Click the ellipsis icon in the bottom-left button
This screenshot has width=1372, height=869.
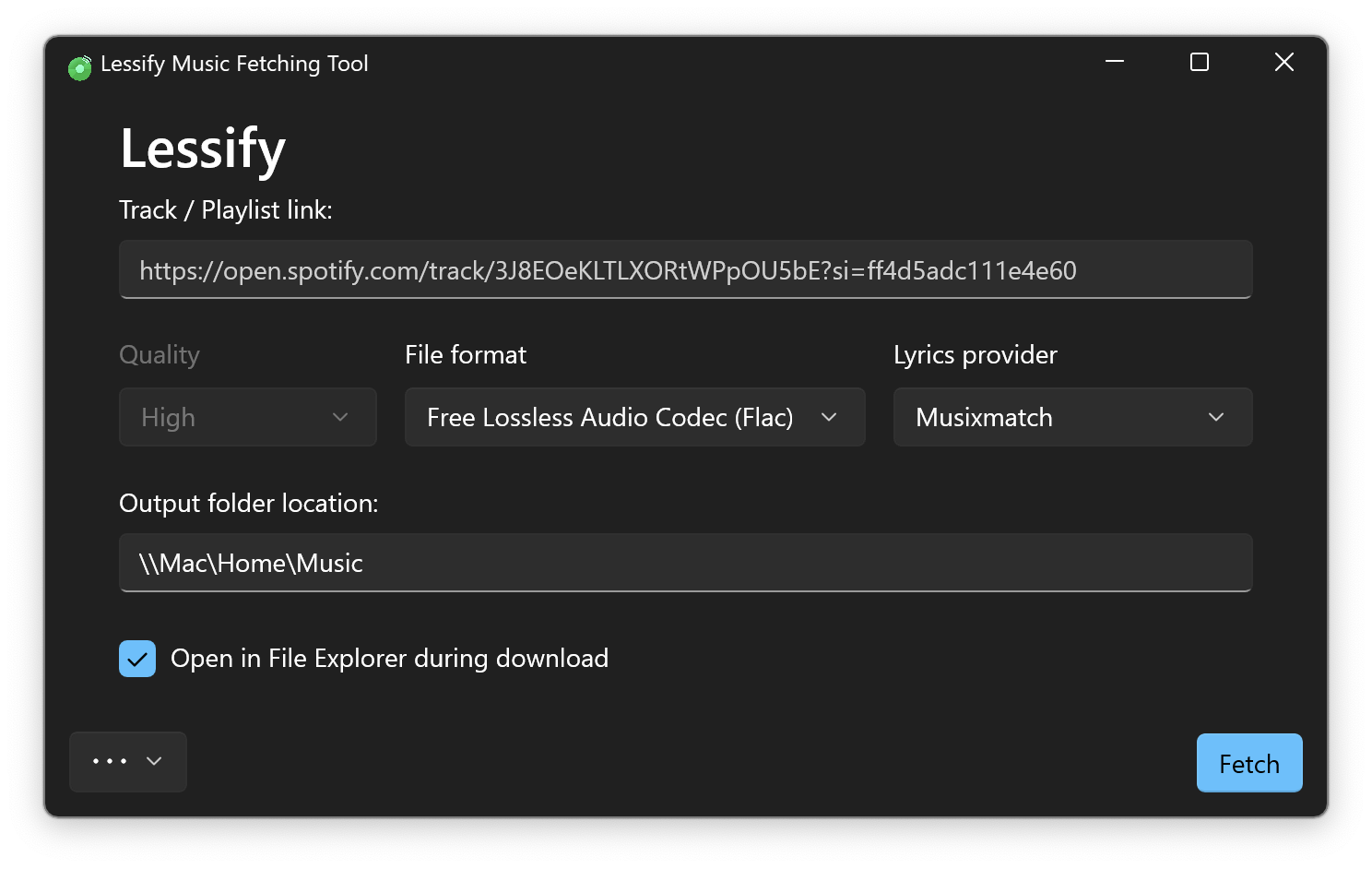point(108,762)
